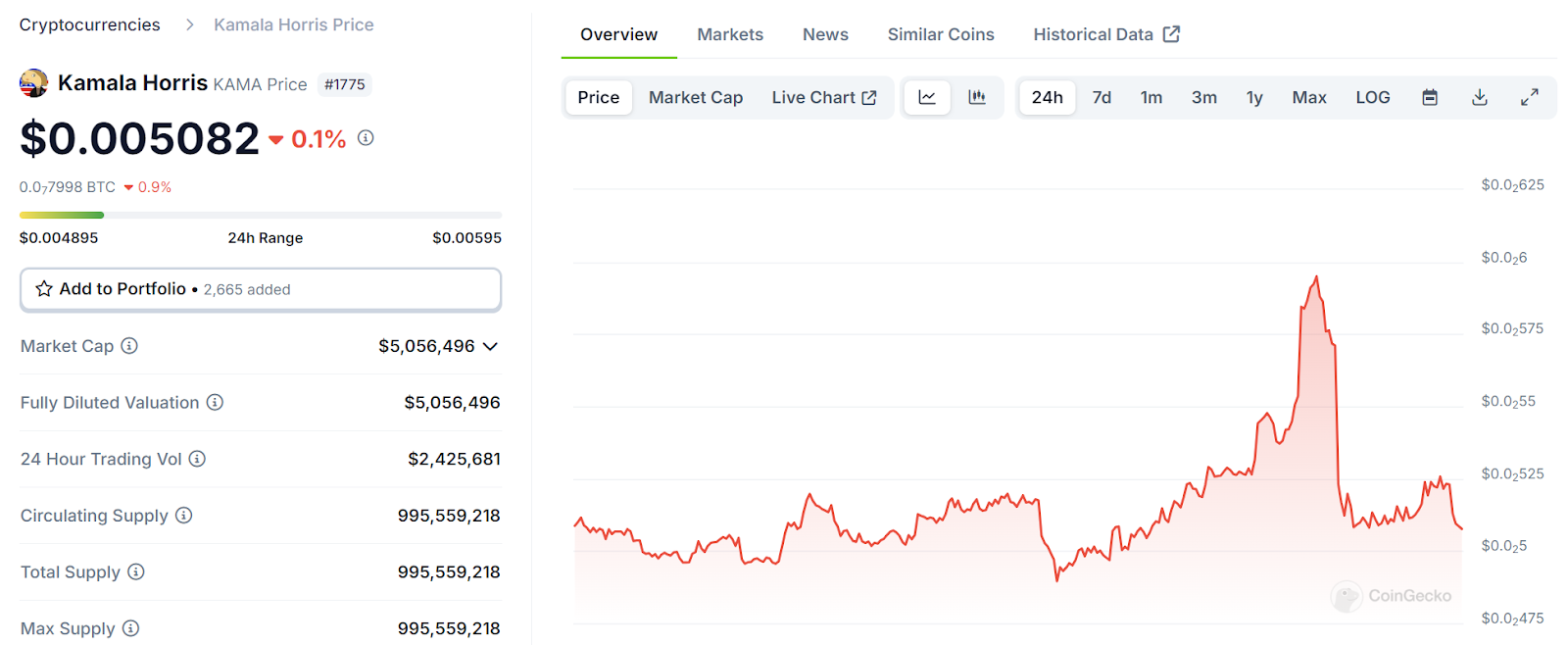
Task: Open the Overview tab
Action: [619, 34]
